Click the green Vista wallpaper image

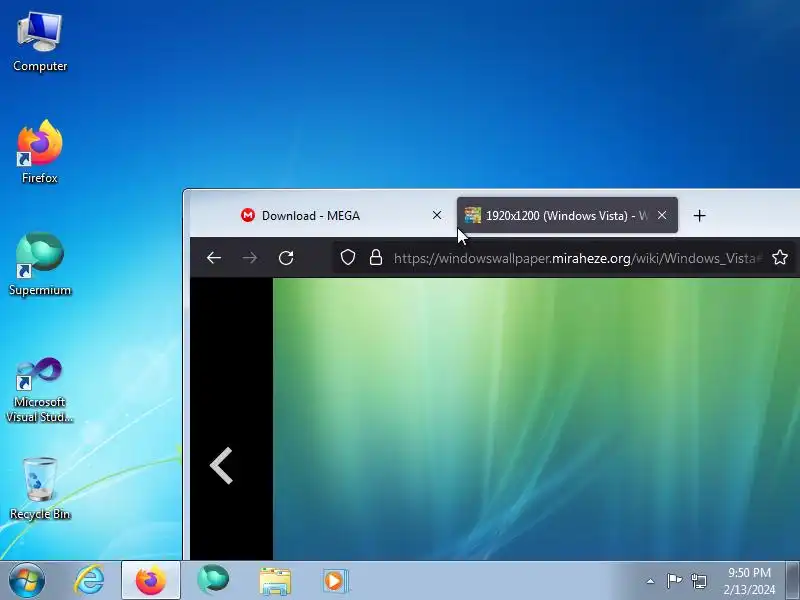click(536, 419)
